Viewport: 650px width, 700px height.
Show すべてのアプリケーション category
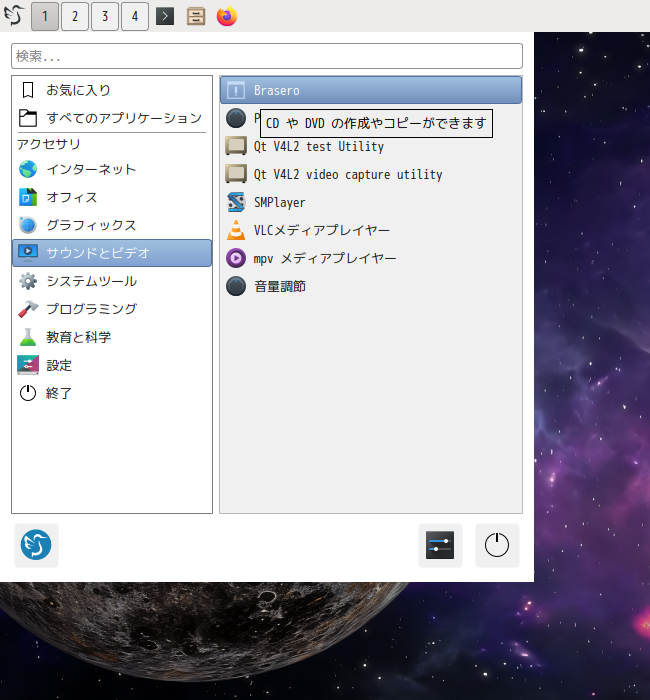112,118
